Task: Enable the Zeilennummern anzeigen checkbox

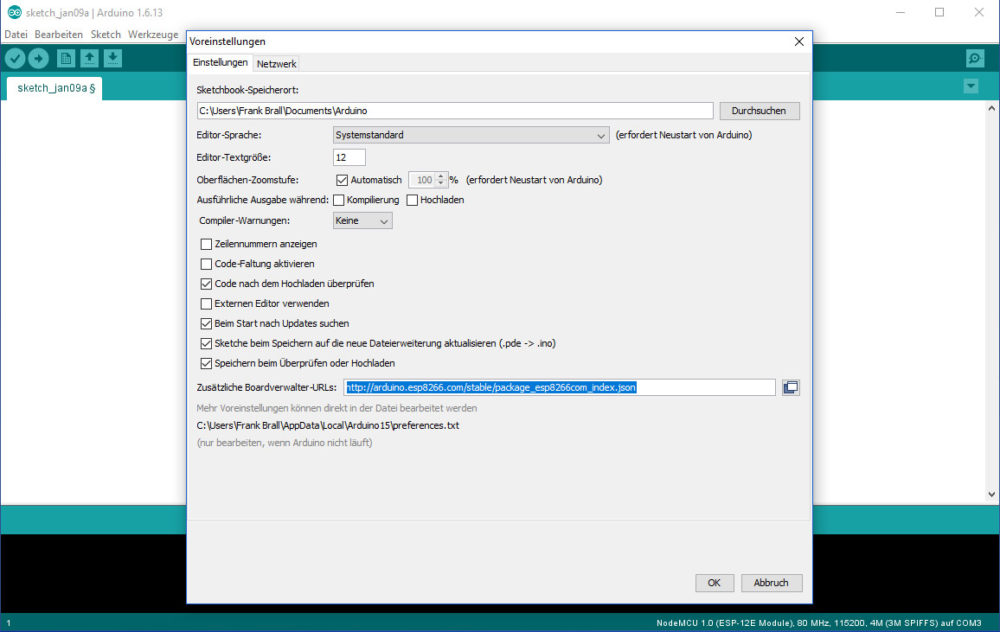Action: coord(206,243)
